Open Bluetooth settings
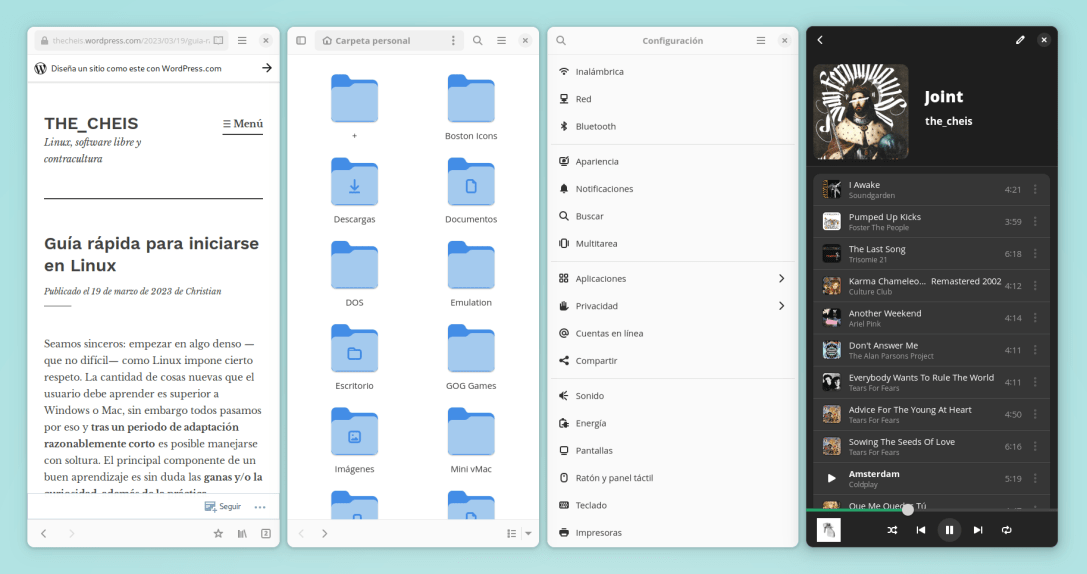Viewport: 1087px width, 574px height. pos(672,126)
